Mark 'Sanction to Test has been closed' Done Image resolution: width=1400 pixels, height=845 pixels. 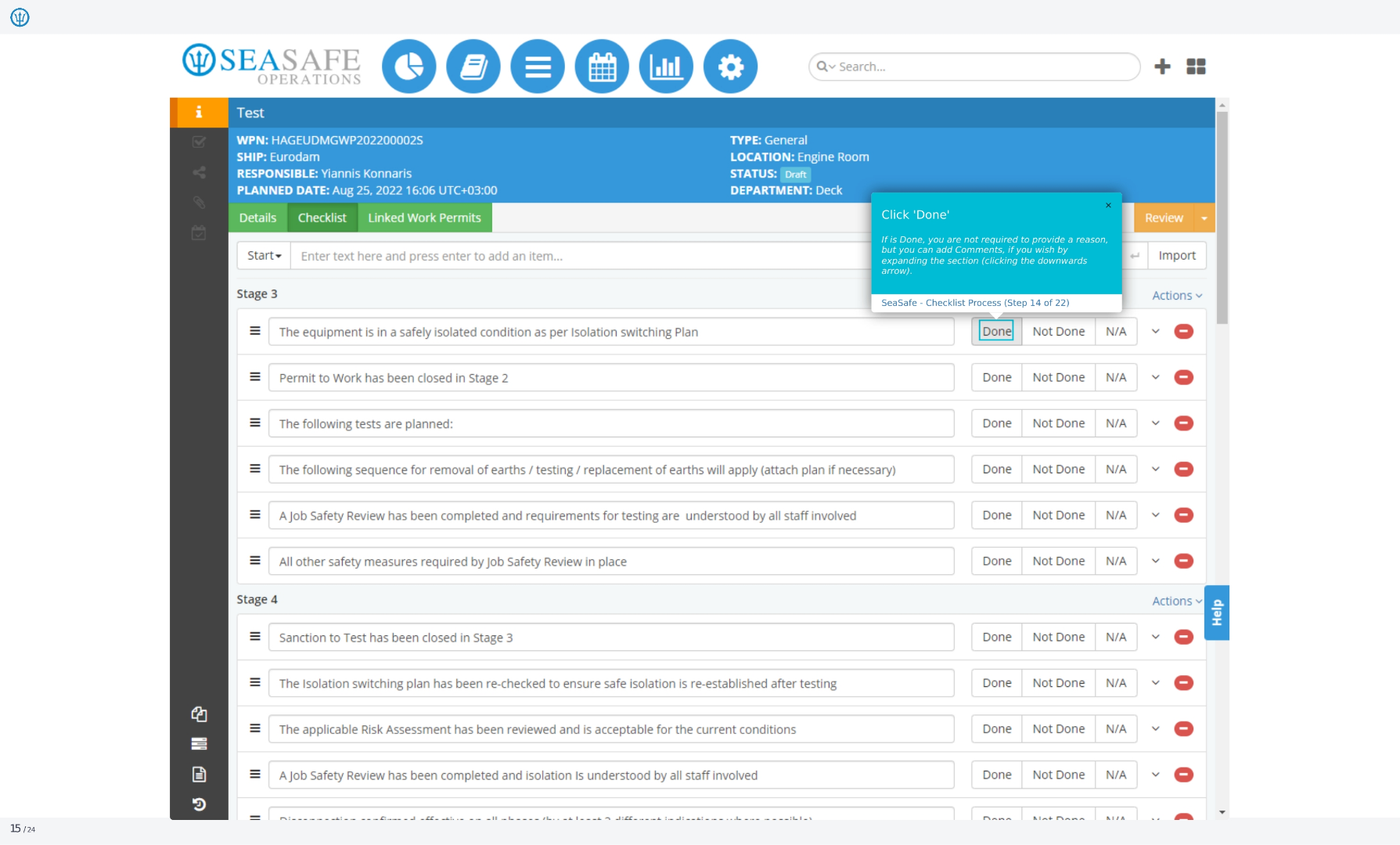coord(997,637)
